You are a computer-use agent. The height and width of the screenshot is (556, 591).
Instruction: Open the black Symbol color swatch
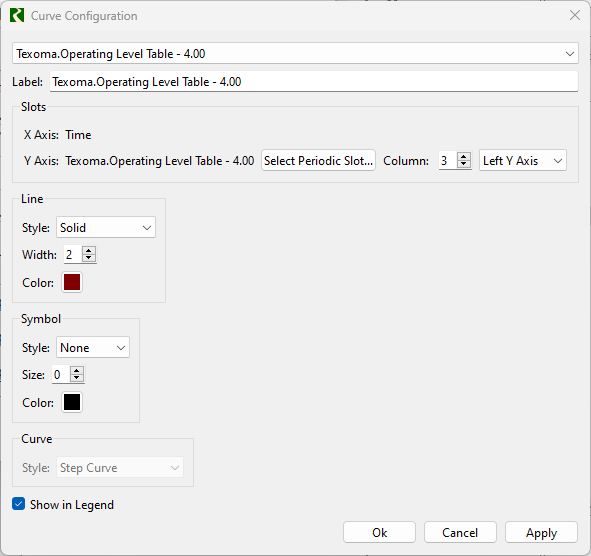coord(72,402)
